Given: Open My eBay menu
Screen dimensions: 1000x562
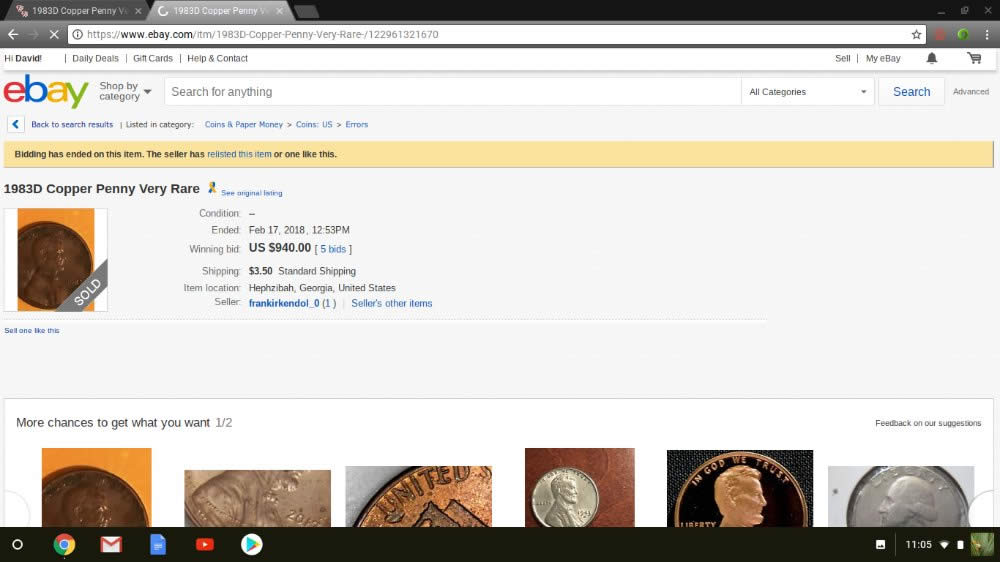Looking at the screenshot, I should click(883, 58).
